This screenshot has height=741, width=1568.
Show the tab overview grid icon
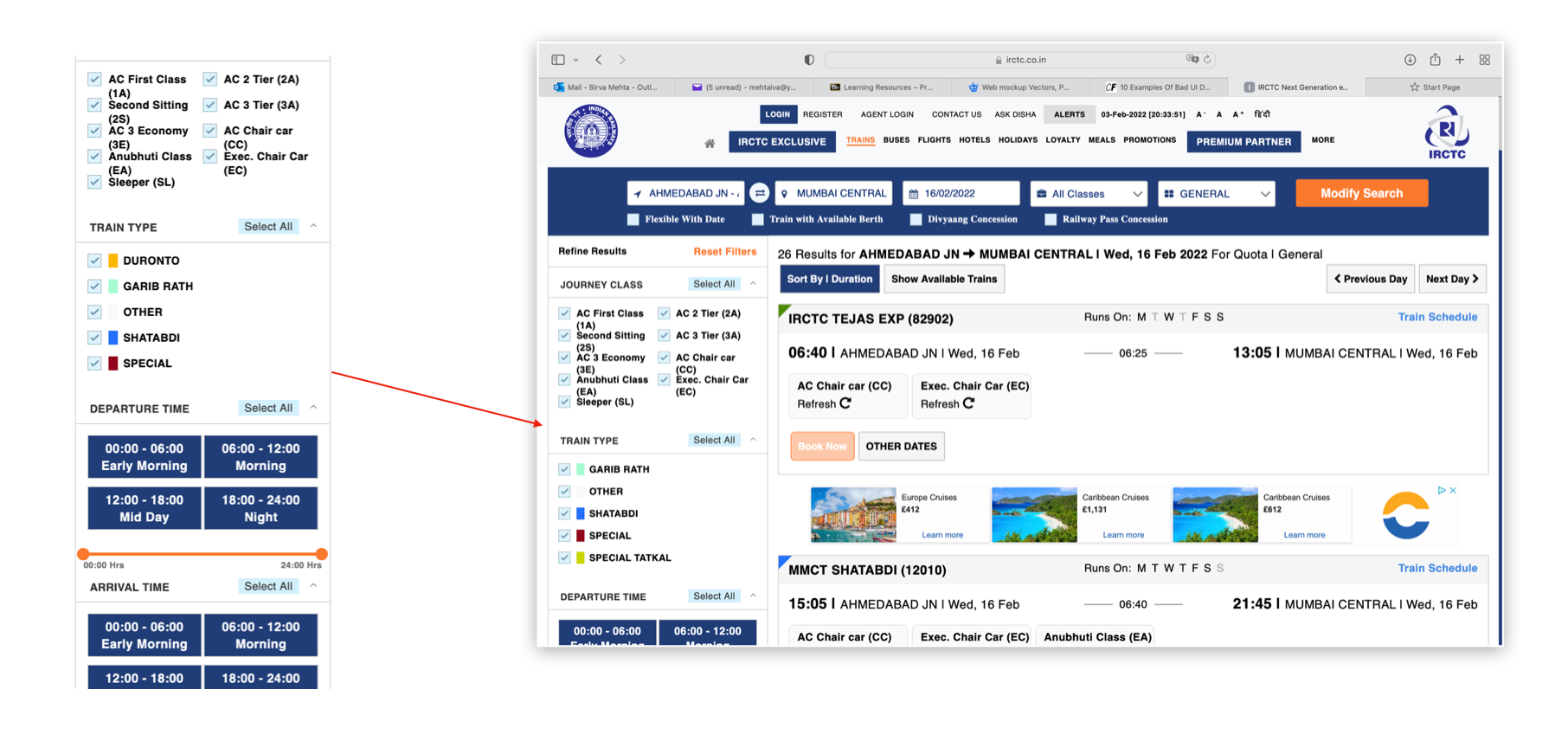1485,60
